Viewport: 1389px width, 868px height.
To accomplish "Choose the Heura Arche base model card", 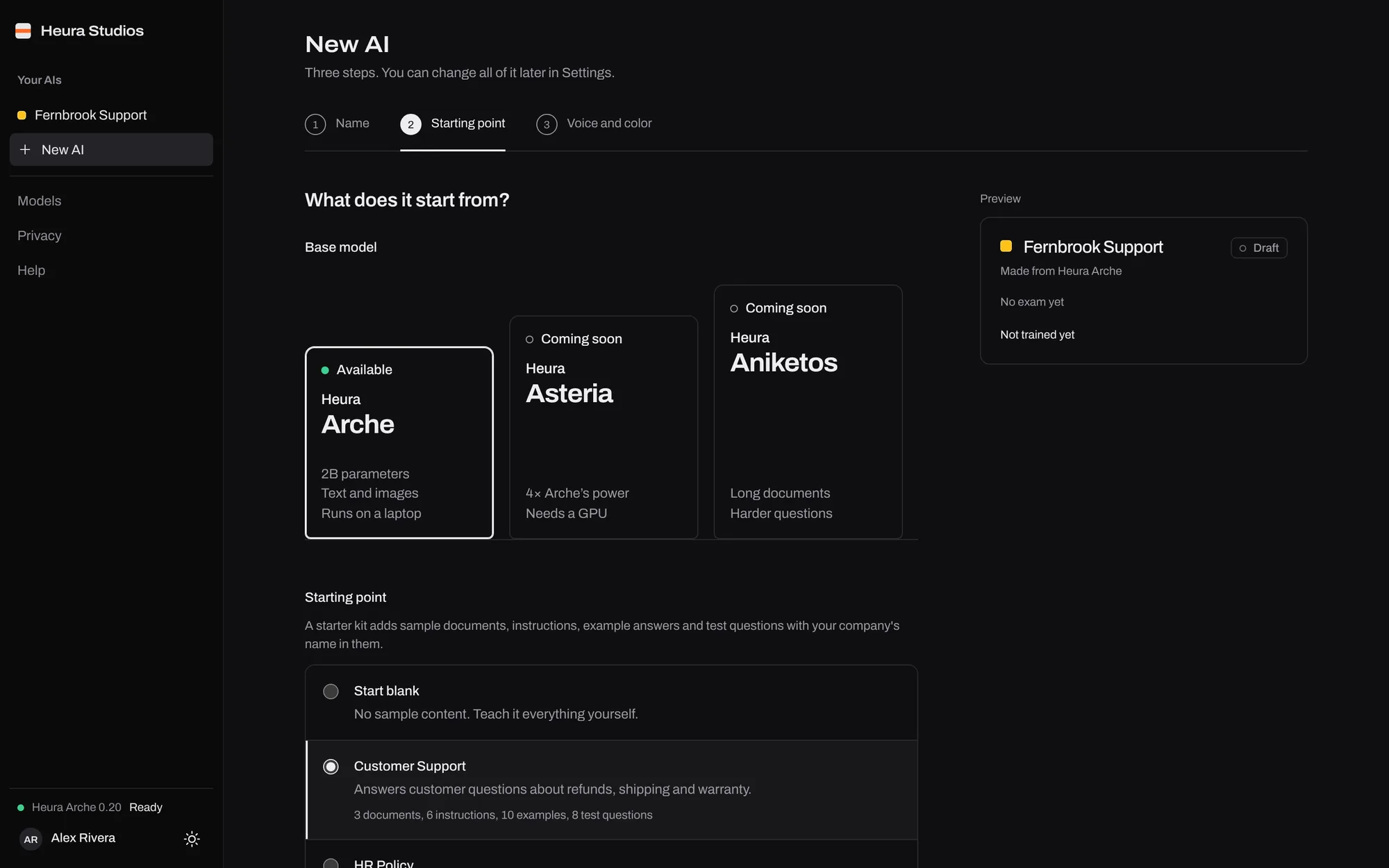I will (399, 442).
